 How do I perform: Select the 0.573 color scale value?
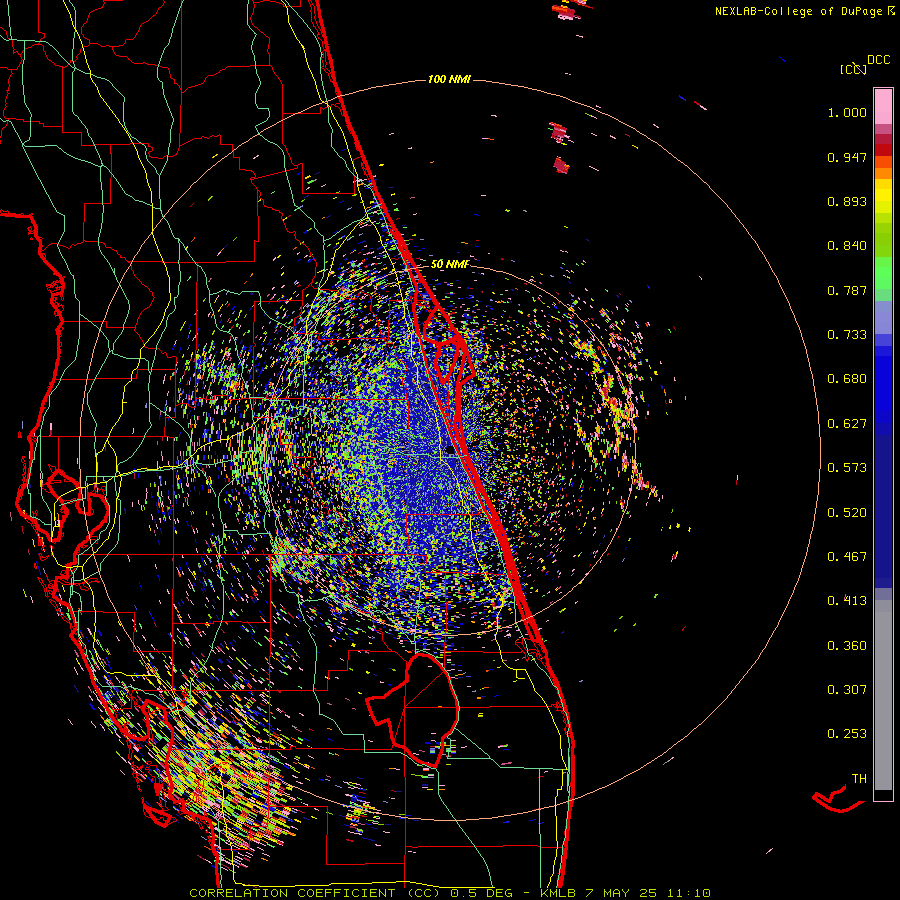(847, 468)
